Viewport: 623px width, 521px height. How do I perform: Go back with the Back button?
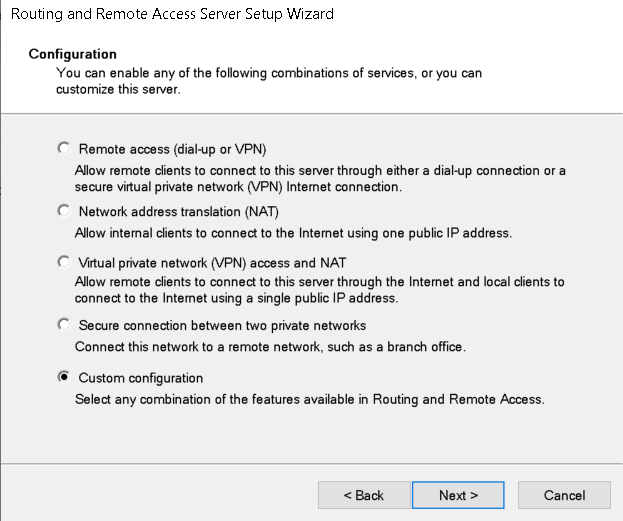[x=363, y=495]
